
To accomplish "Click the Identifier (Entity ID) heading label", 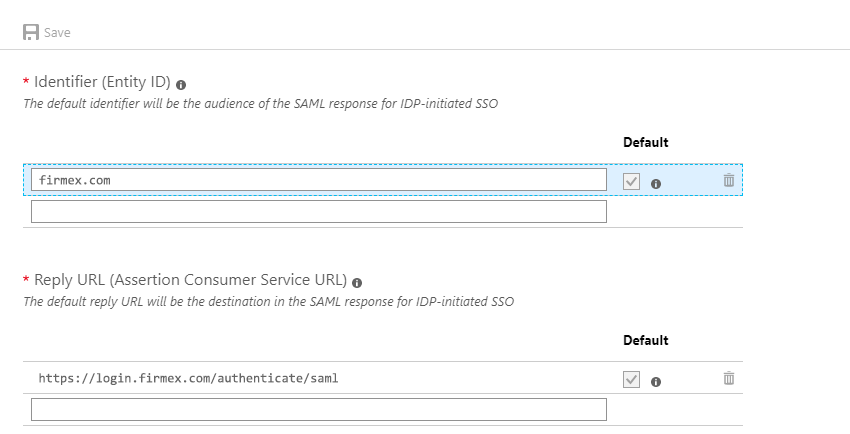I will click(x=102, y=82).
